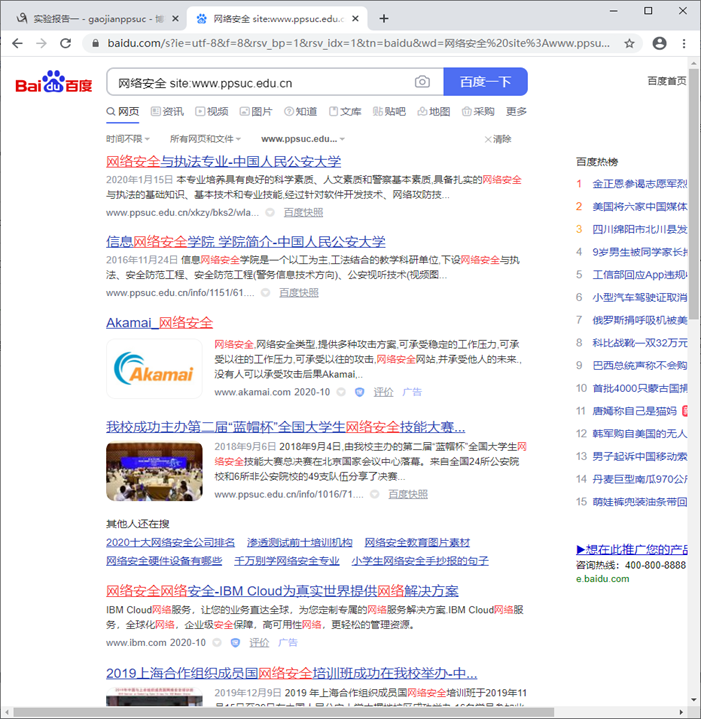This screenshot has height=719, width=701.
Task: Open the Chrome profile avatar
Action: [659, 43]
